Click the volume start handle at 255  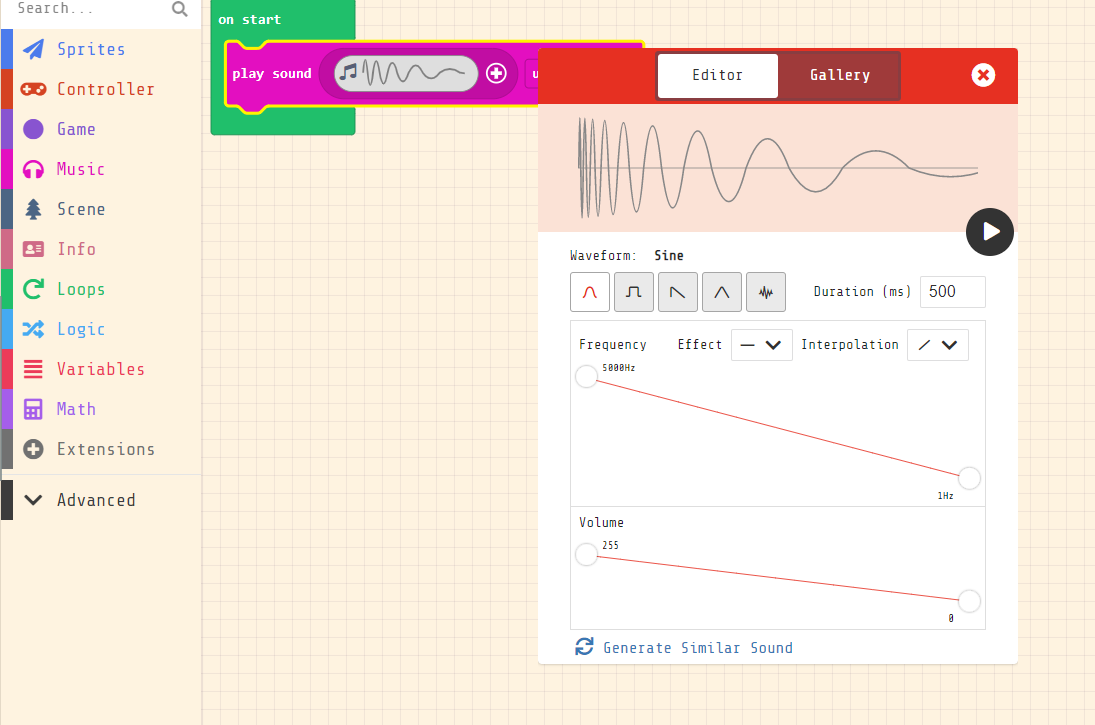click(x=587, y=555)
